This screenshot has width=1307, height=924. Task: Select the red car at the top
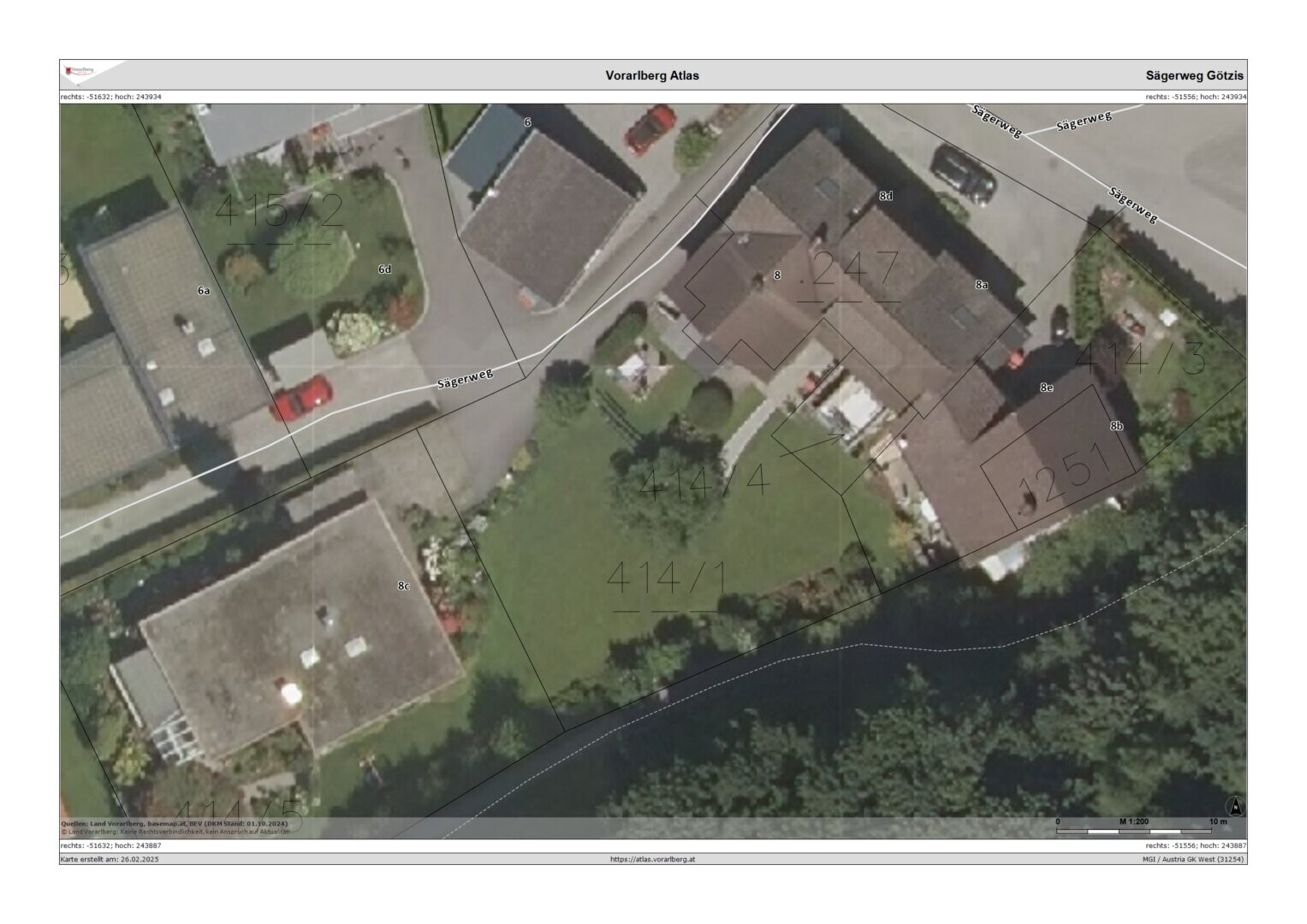(650, 128)
